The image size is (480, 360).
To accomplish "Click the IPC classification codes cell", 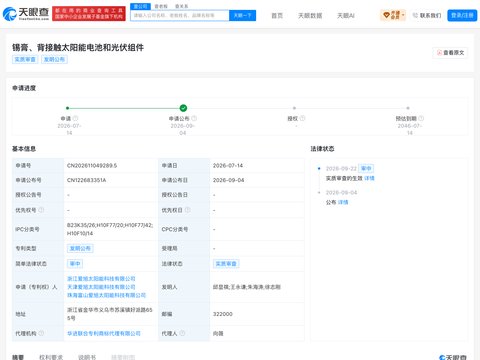I will [x=110, y=229].
